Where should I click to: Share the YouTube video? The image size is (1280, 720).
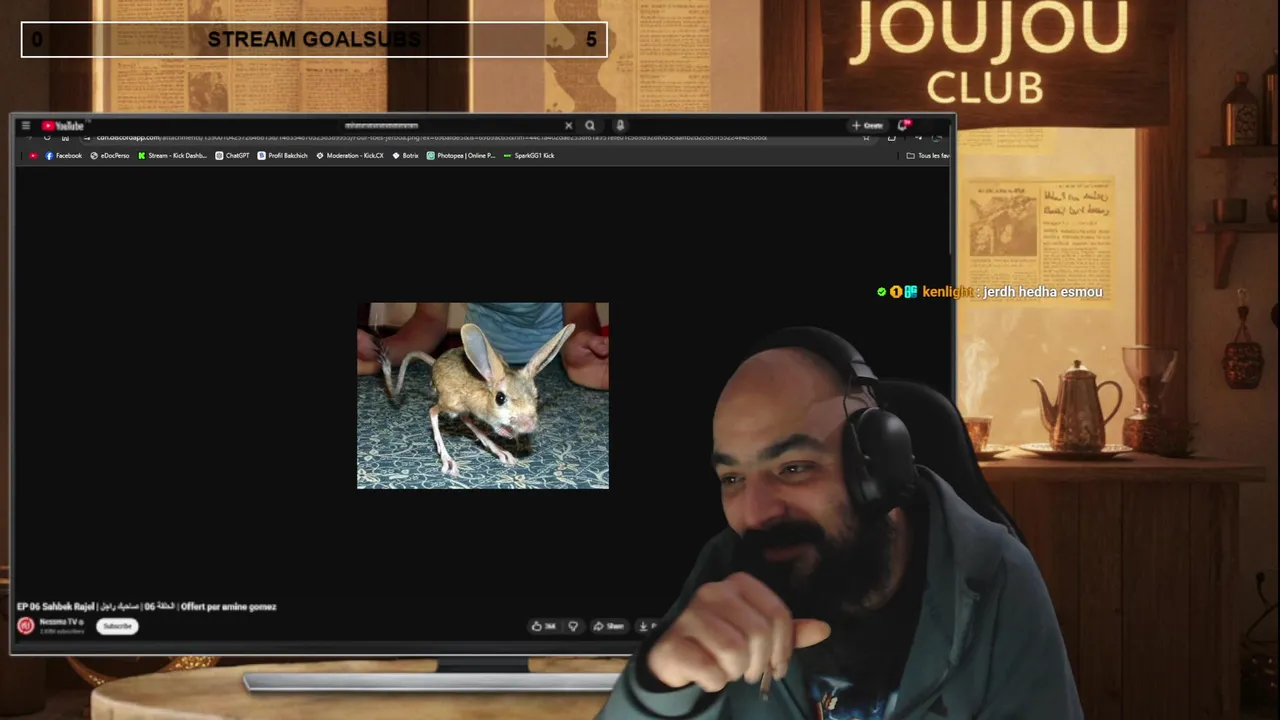tap(608, 626)
